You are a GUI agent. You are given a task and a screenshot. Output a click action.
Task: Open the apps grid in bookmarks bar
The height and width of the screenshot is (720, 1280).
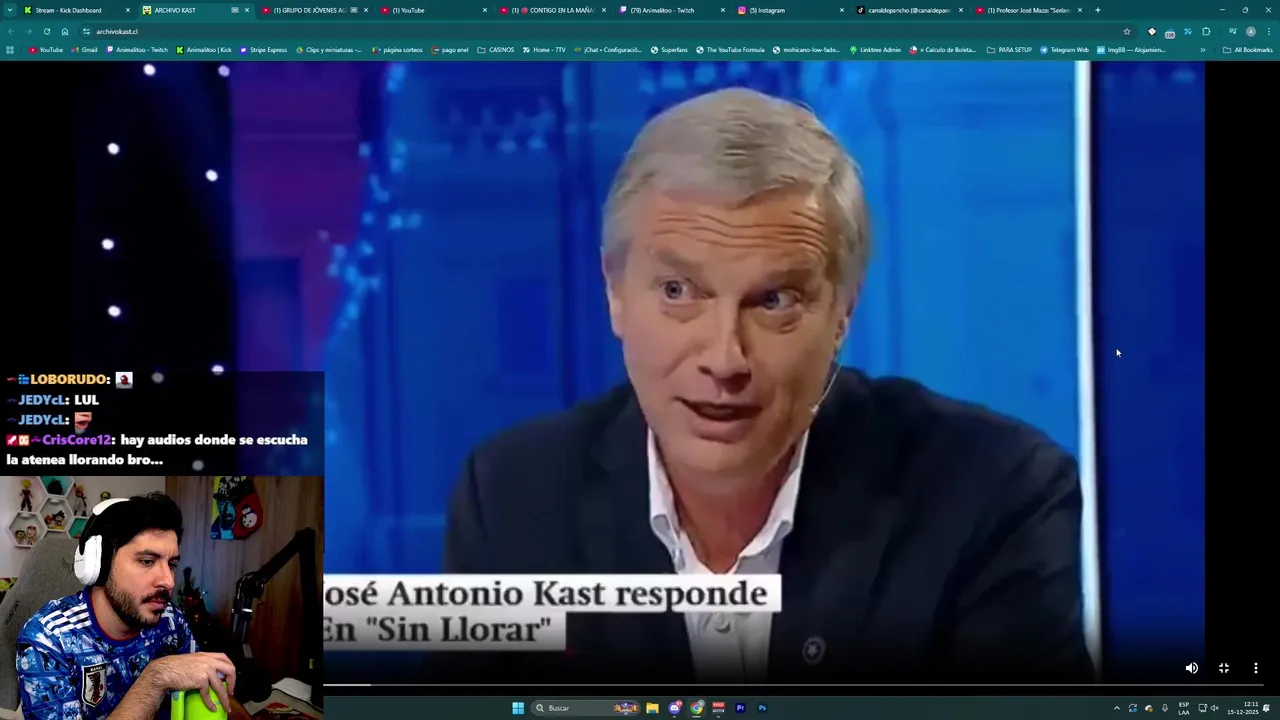(x=10, y=49)
